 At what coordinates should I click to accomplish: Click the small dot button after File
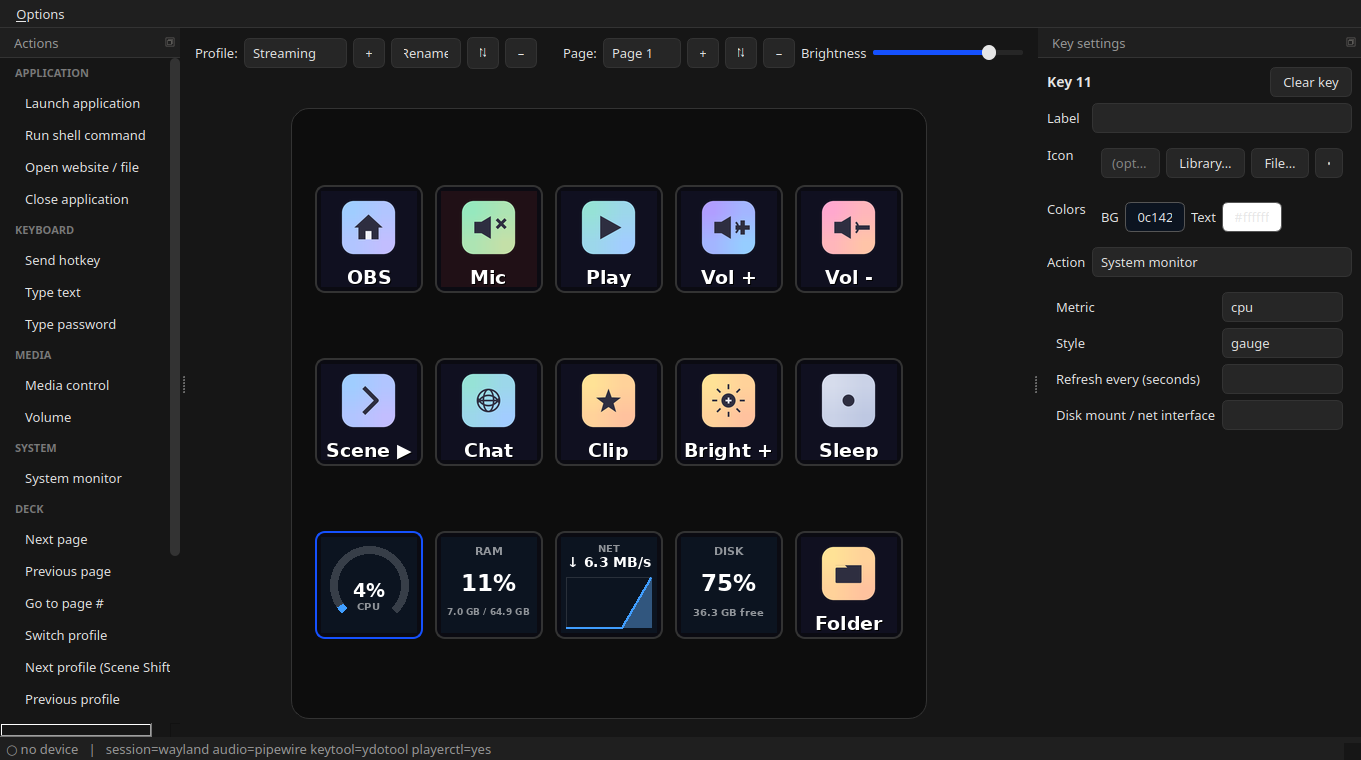pos(1329,163)
